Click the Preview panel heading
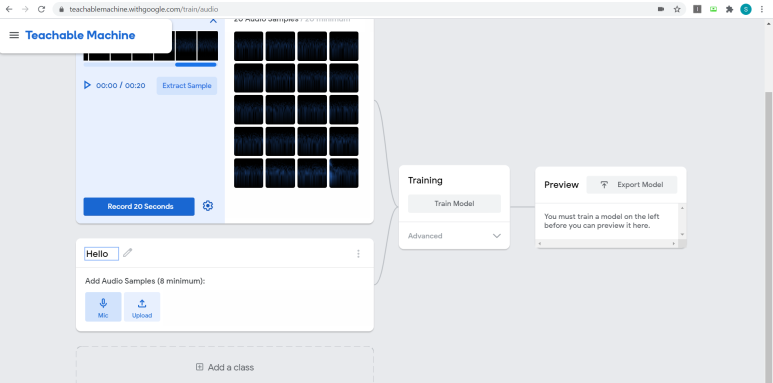Viewport: 773px width, 383px height. pyautogui.click(x=562, y=185)
